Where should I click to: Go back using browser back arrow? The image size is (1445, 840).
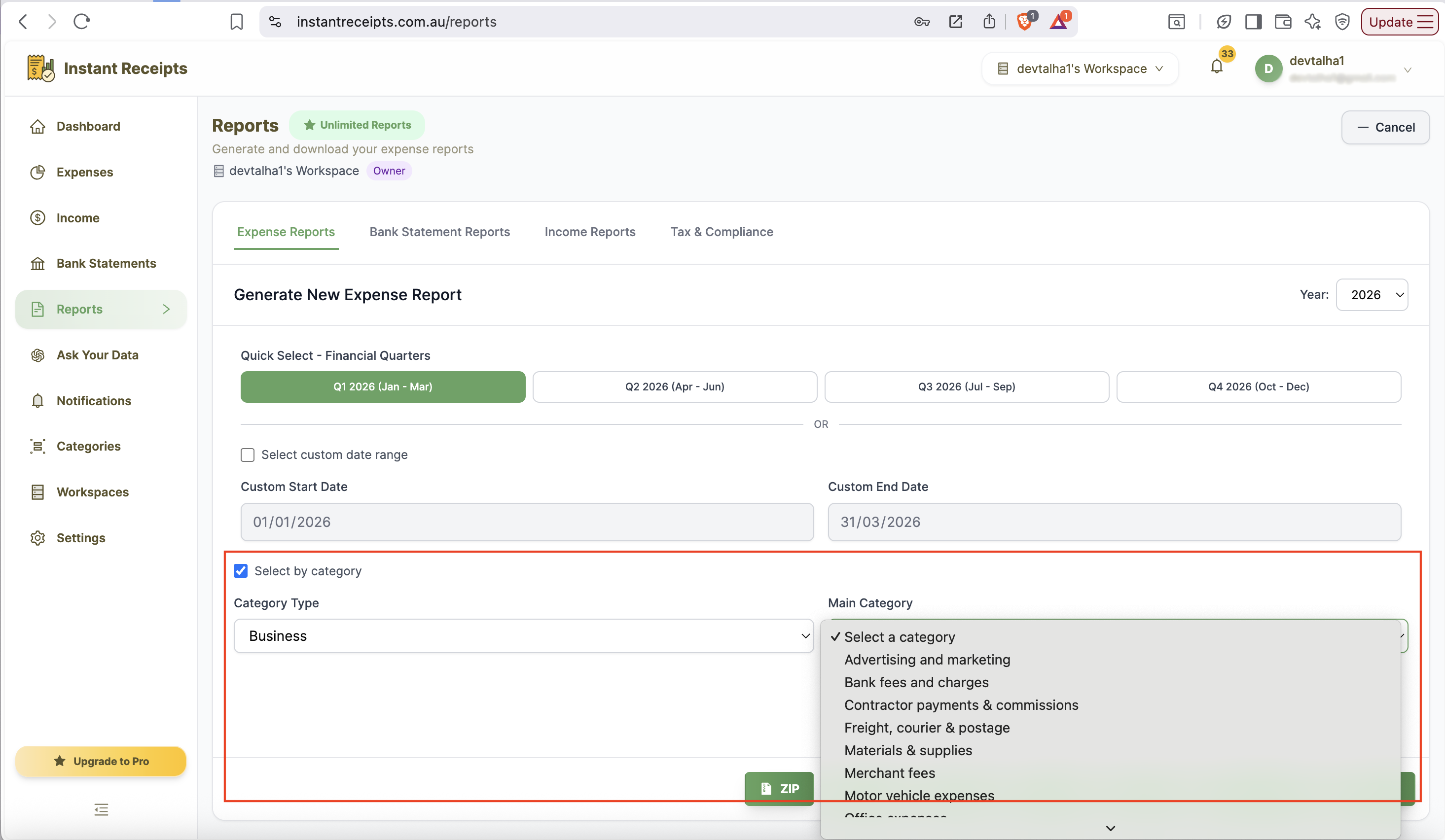click(23, 22)
